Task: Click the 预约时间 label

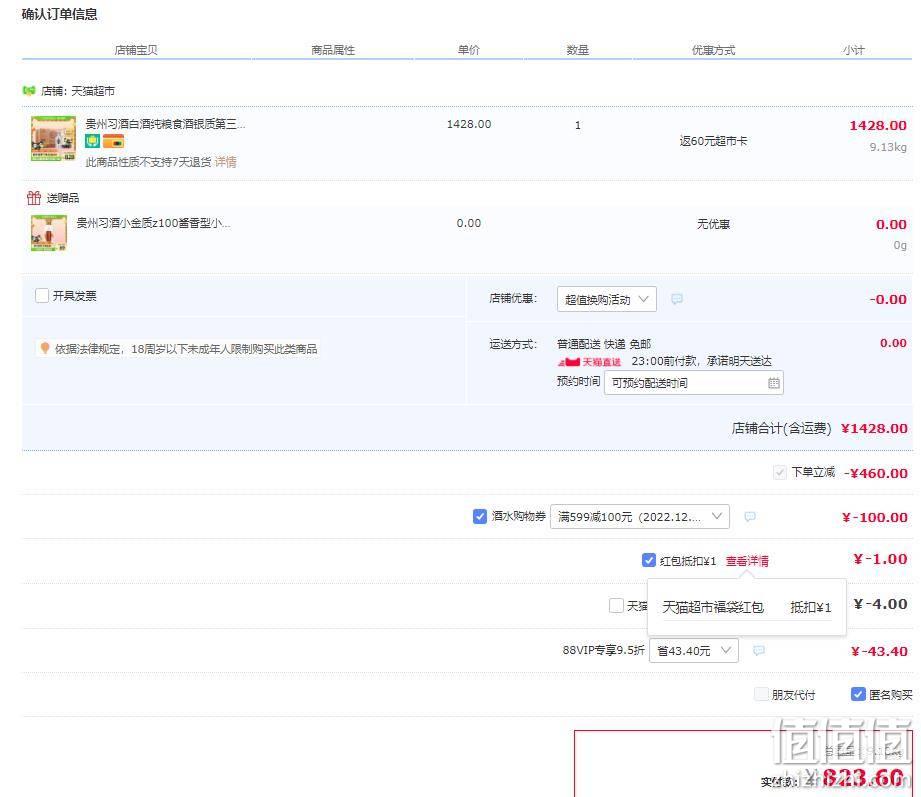Action: (579, 382)
